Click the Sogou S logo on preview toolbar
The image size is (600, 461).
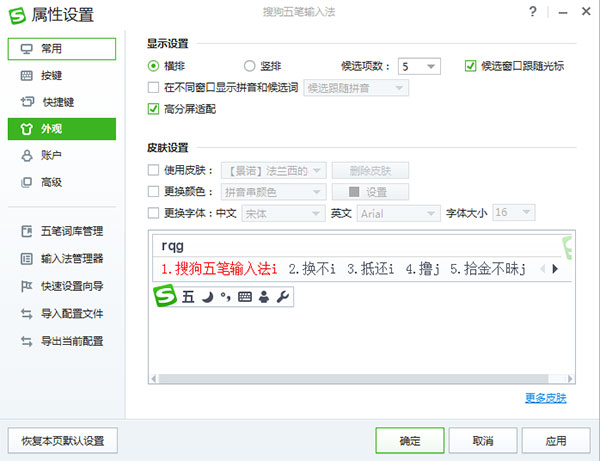pyautogui.click(x=165, y=295)
